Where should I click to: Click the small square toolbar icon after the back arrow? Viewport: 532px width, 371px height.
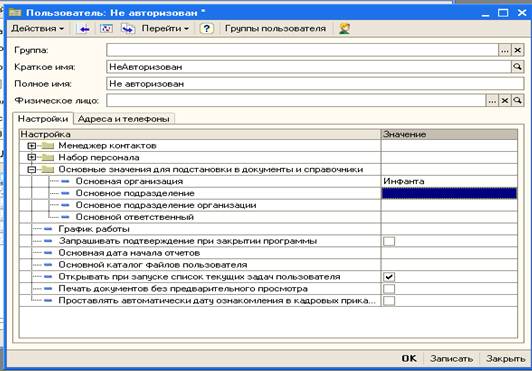click(106, 29)
